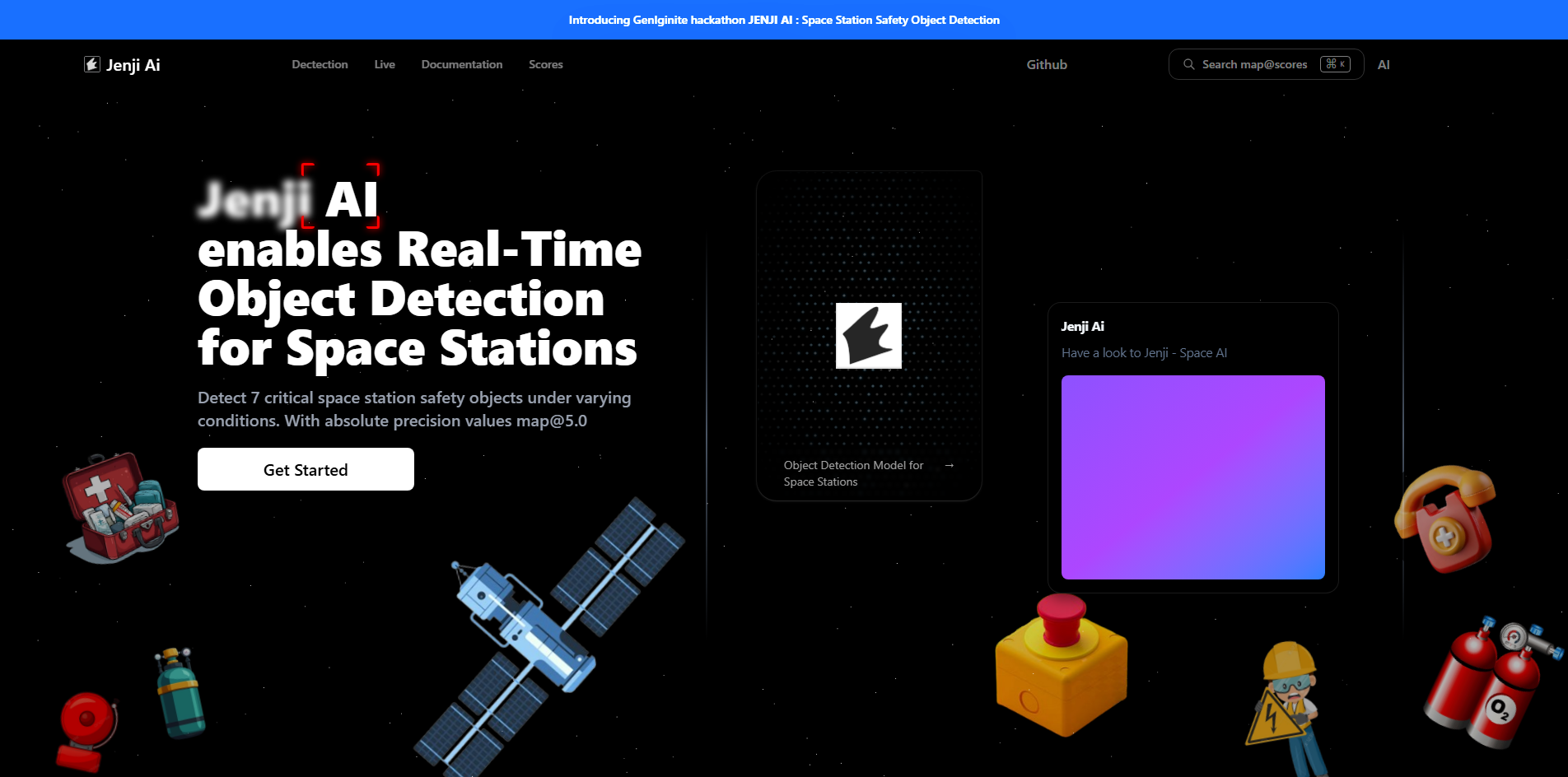The image size is (1568, 777).
Task: Click the yellow emergency button illustration
Action: click(1061, 665)
